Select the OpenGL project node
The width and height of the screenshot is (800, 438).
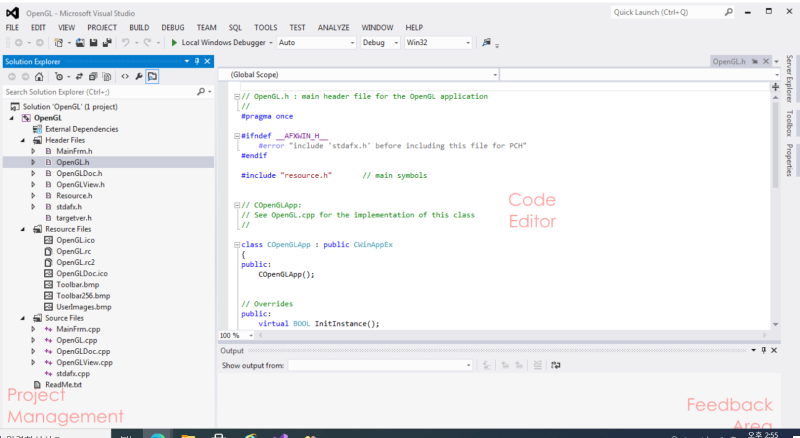pos(48,118)
